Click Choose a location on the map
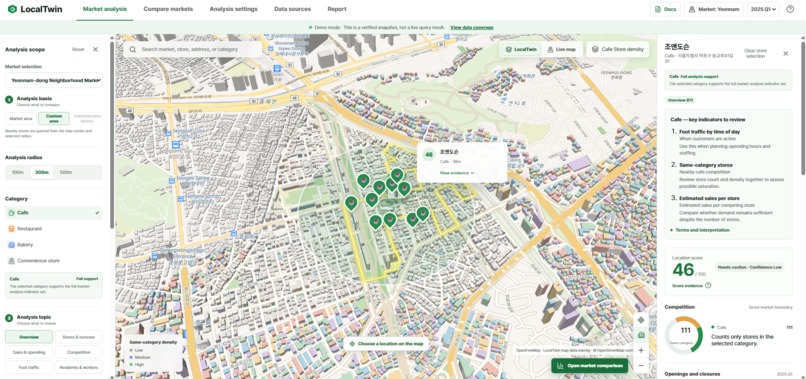Viewport: 806px width, 379px height. (386, 344)
